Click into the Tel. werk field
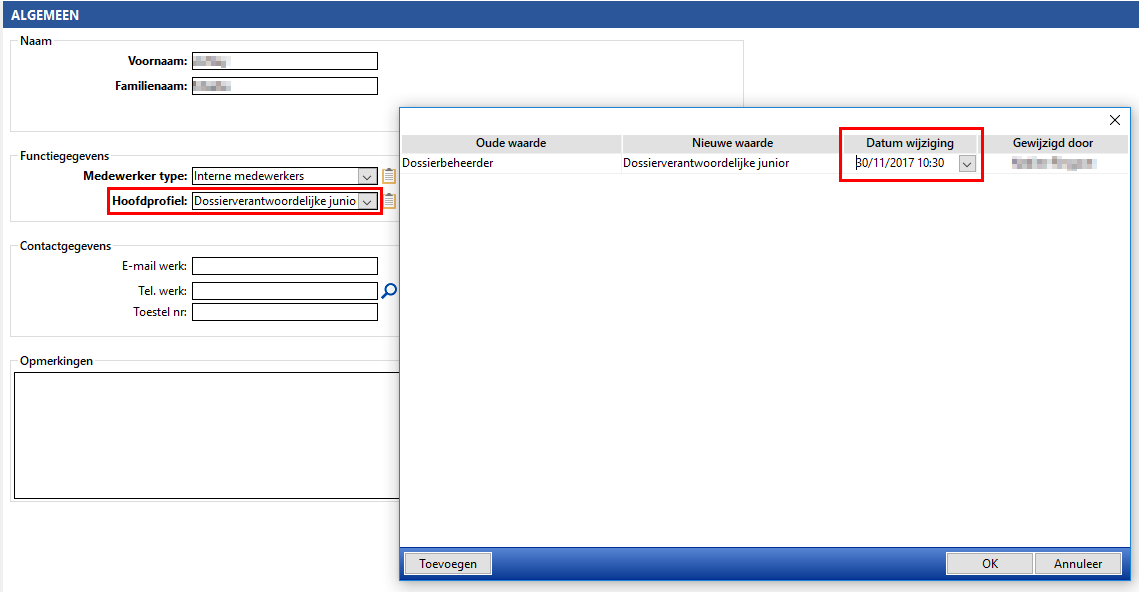 pyautogui.click(x=285, y=291)
